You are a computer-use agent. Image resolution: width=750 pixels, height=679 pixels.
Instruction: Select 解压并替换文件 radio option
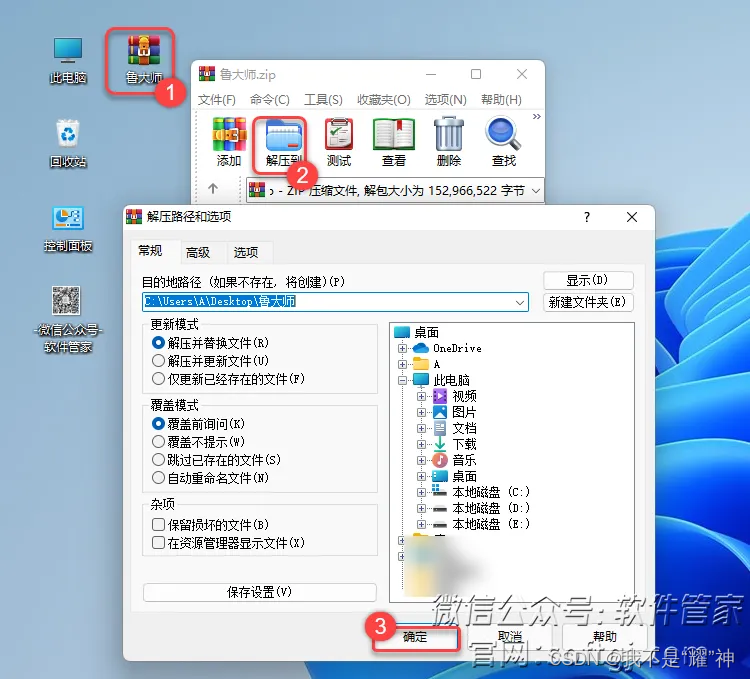point(158,343)
